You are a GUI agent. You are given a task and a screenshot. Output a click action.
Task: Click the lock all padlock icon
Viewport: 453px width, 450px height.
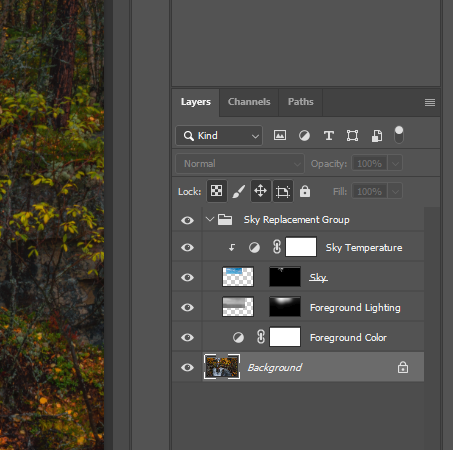coord(305,191)
